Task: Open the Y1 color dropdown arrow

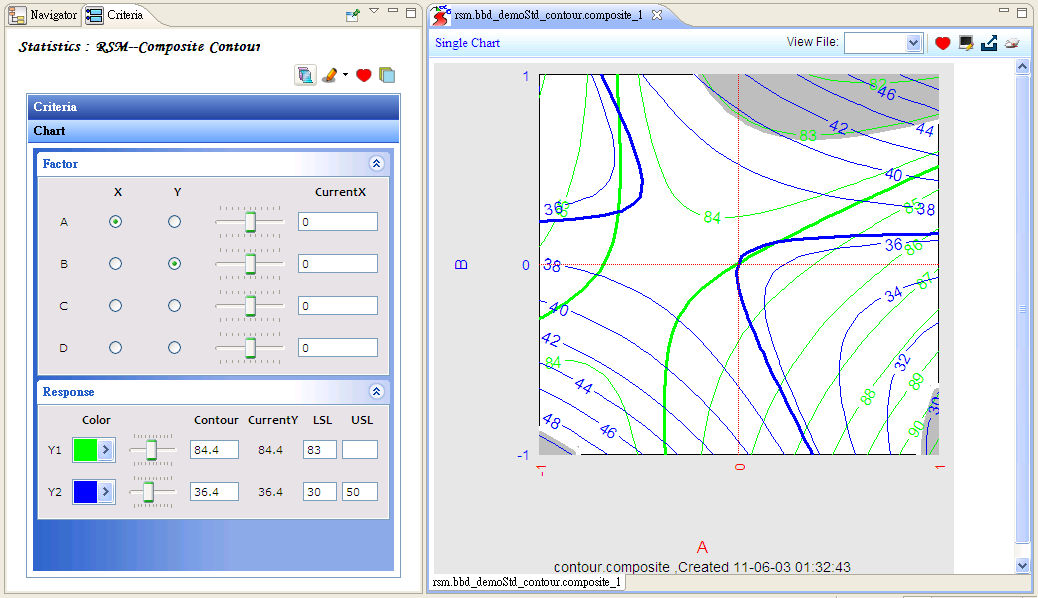Action: click(106, 450)
